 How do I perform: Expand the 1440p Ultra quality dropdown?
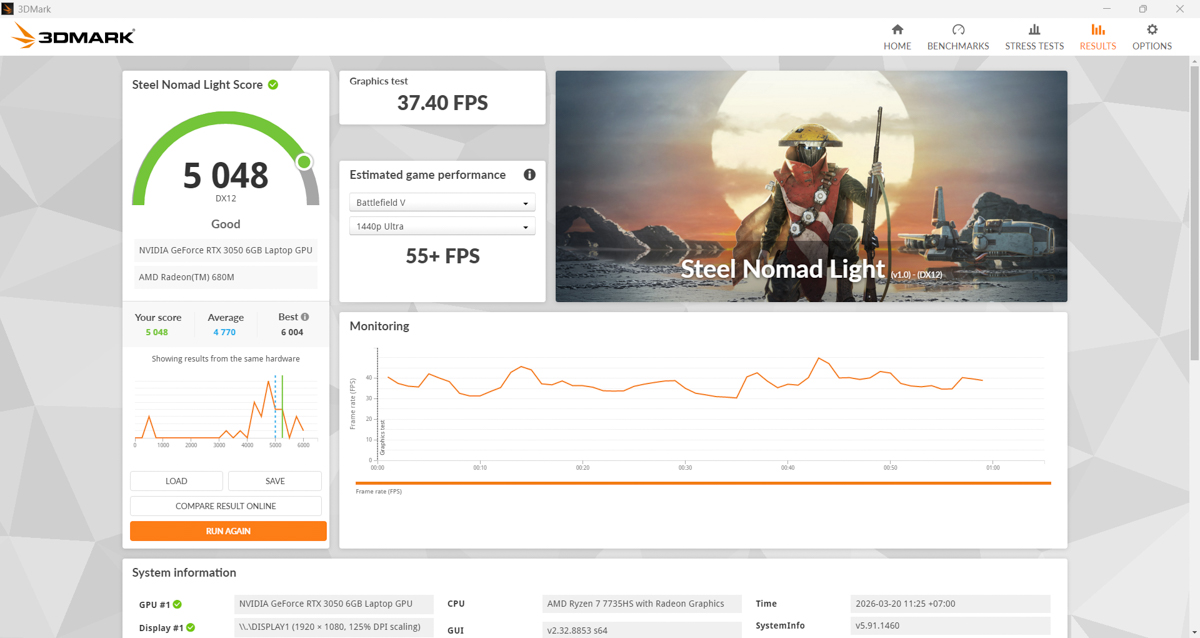pos(442,225)
